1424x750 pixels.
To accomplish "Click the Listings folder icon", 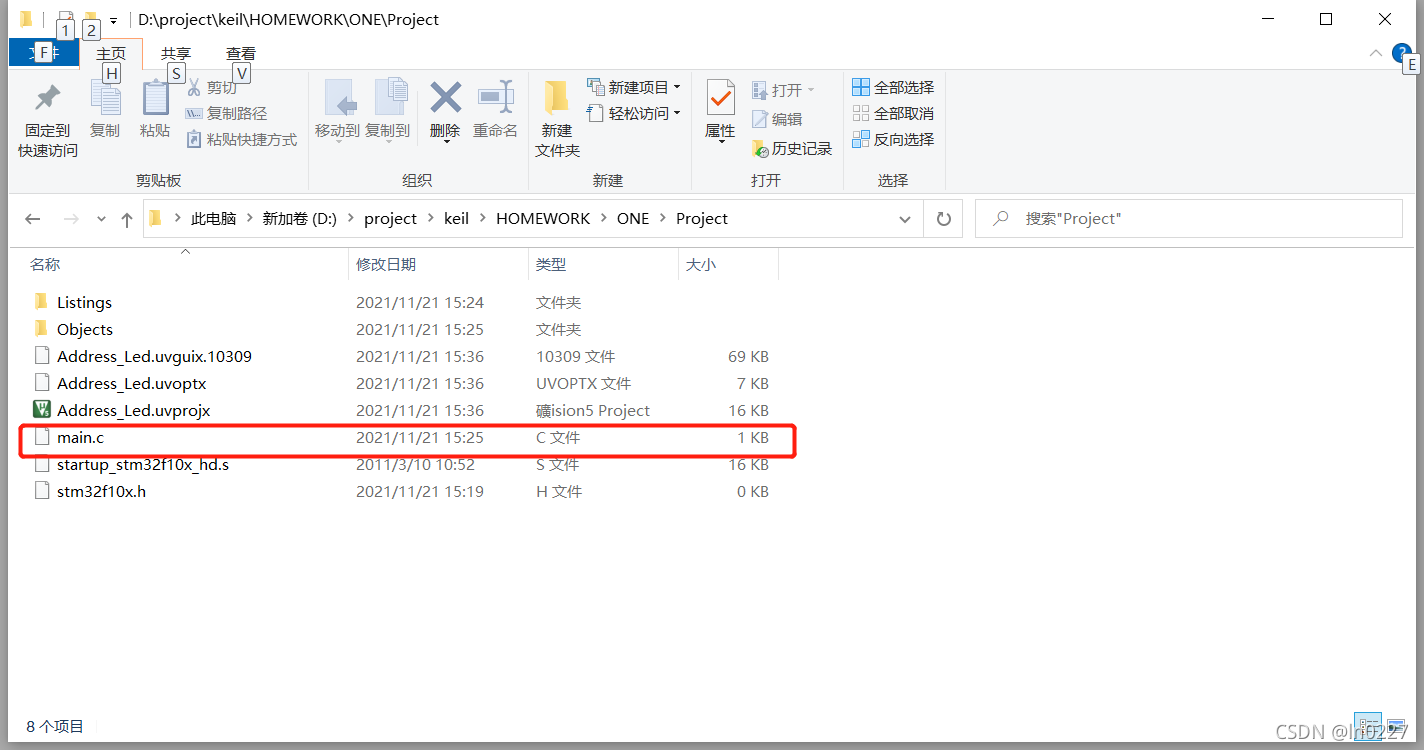I will point(41,302).
